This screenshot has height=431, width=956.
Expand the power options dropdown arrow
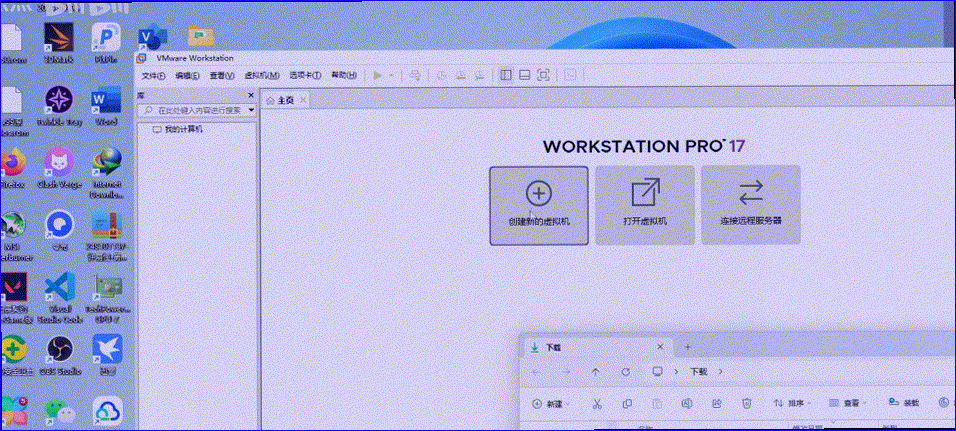click(x=391, y=76)
